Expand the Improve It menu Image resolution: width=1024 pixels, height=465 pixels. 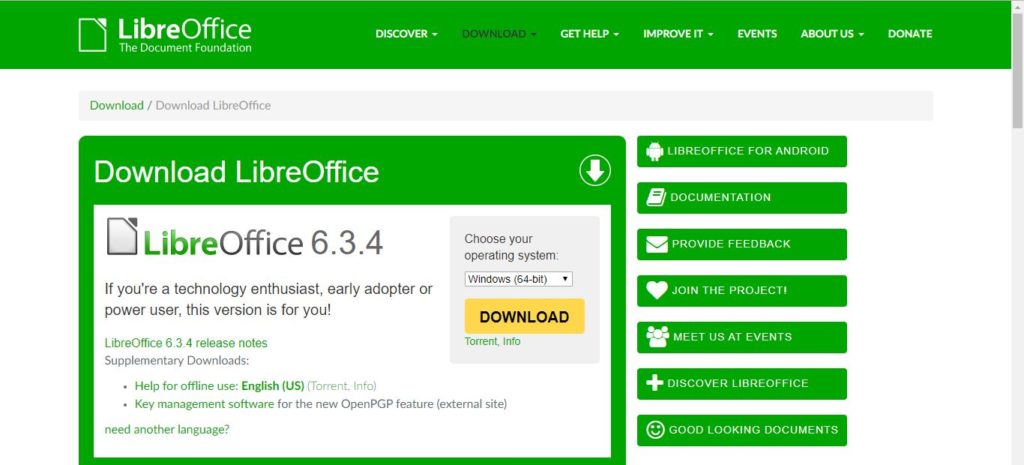pos(678,34)
